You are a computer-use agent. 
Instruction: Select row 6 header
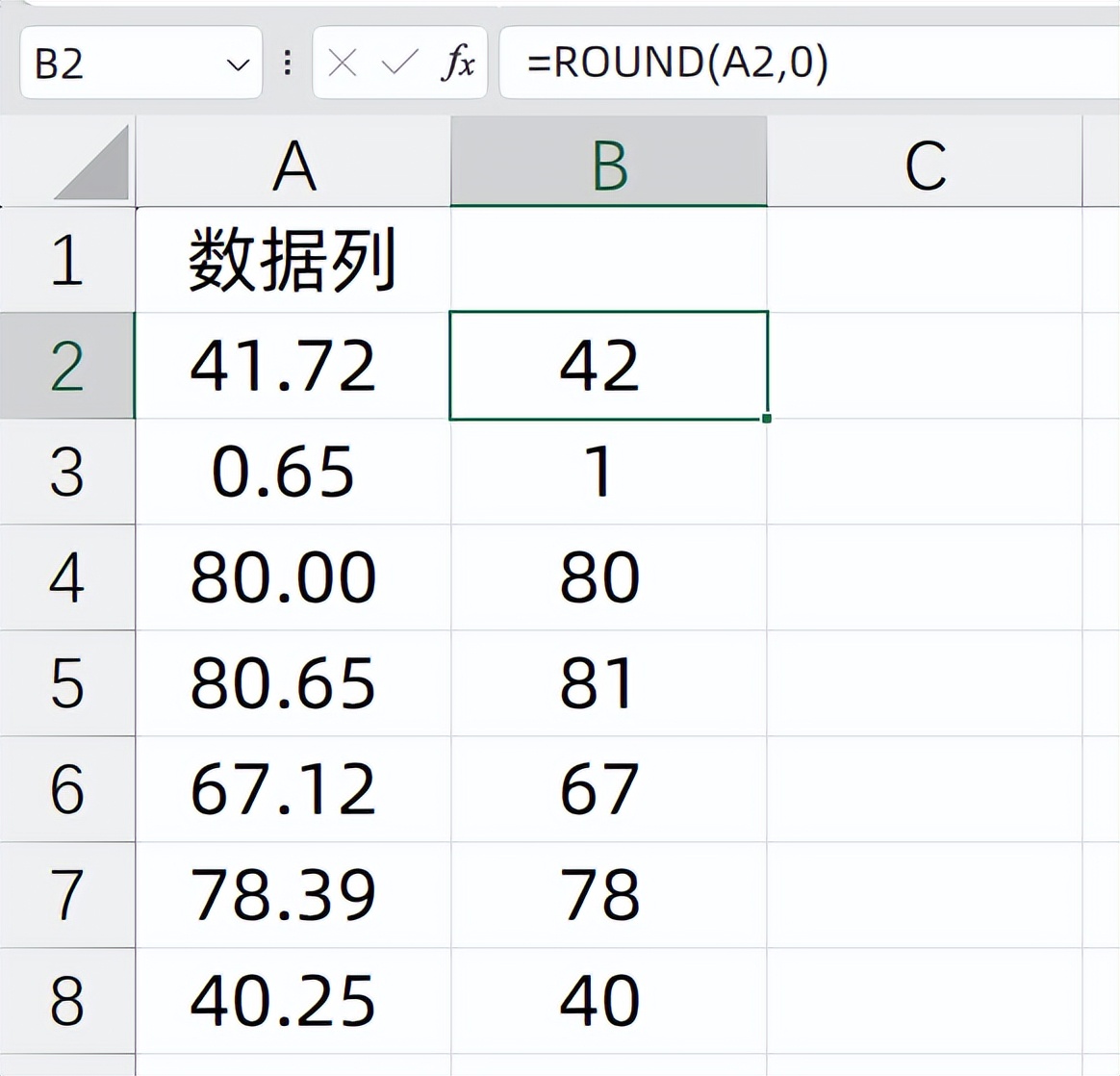coord(67,789)
